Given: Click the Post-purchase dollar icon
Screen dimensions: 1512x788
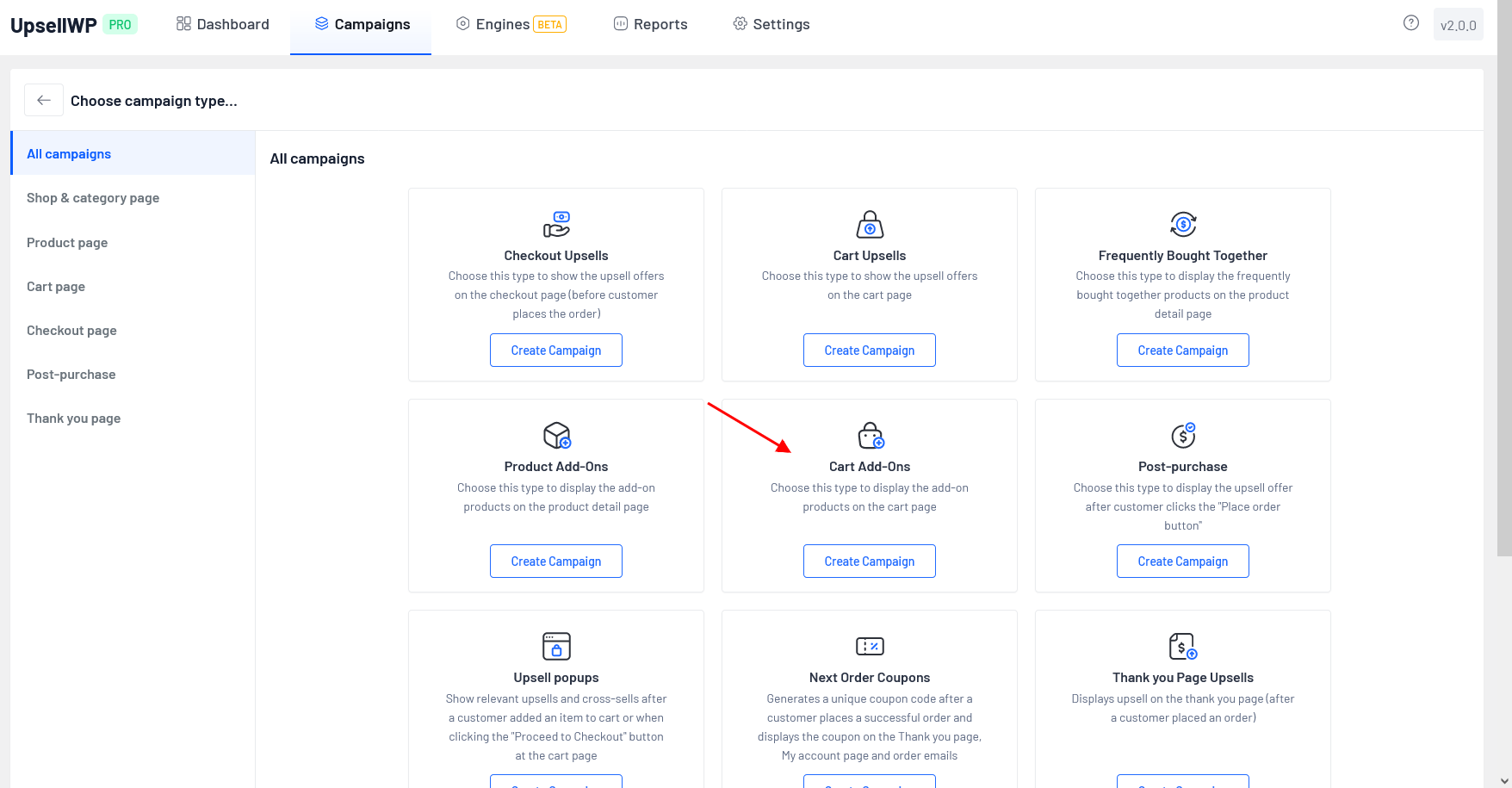Looking at the screenshot, I should pos(1183,435).
